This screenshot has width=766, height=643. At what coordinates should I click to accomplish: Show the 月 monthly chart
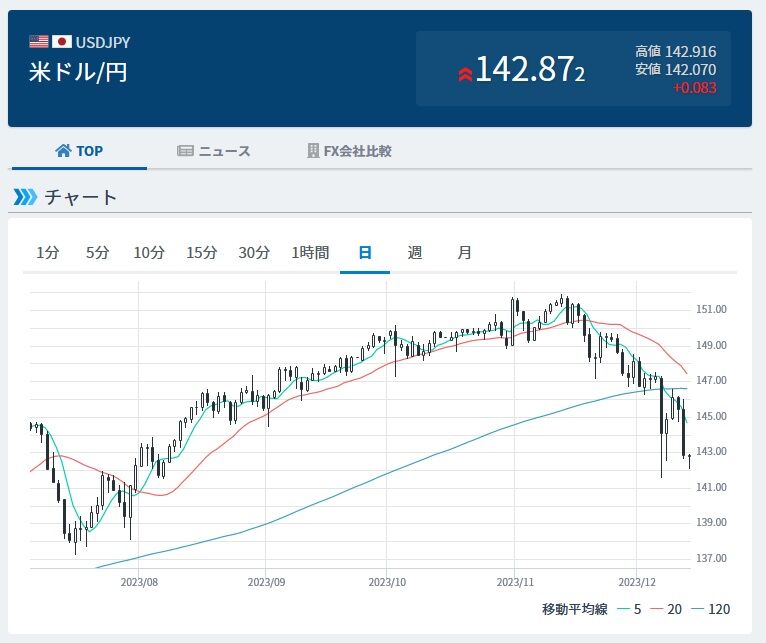[x=464, y=253]
